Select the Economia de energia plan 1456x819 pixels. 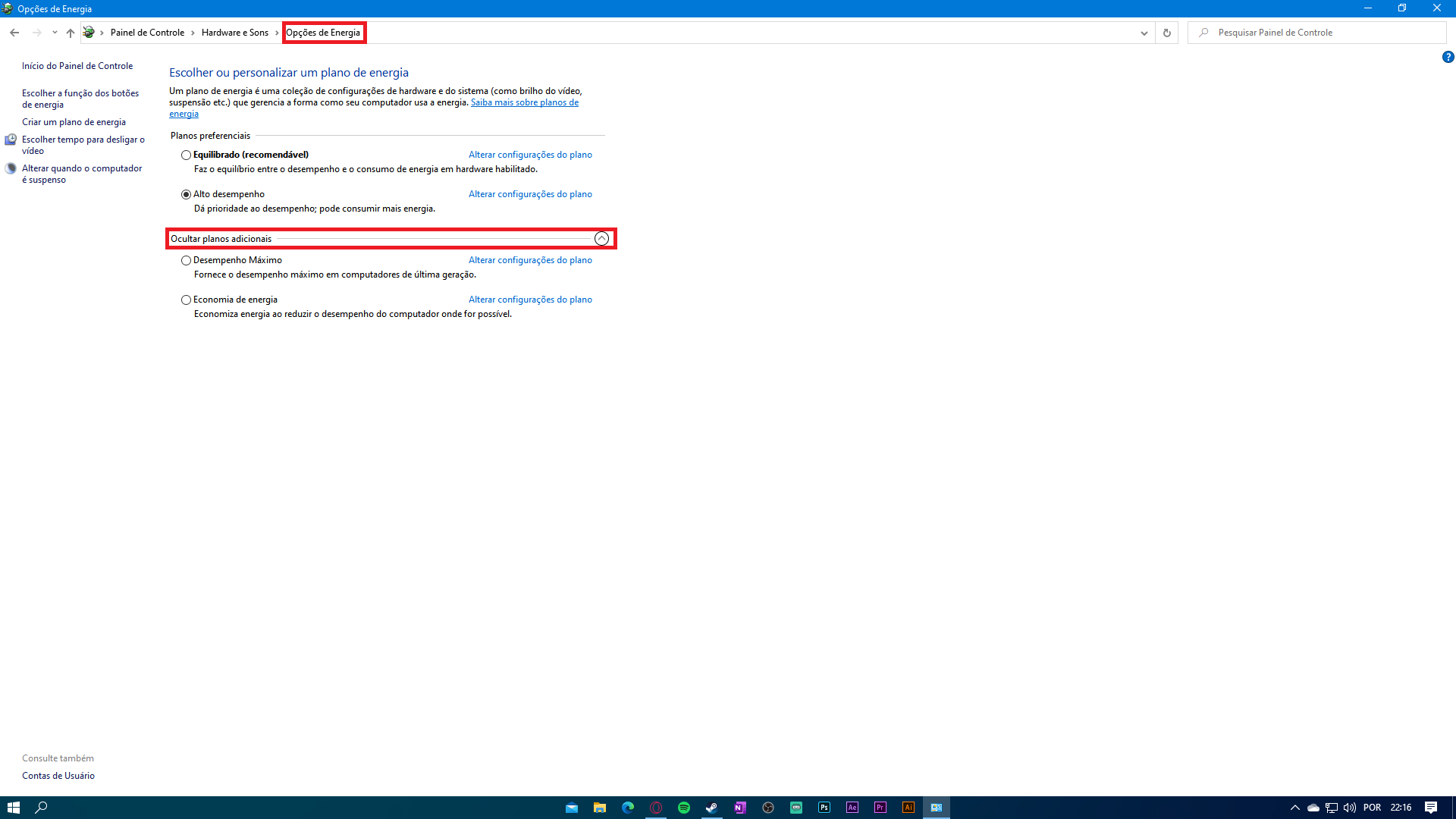186,300
